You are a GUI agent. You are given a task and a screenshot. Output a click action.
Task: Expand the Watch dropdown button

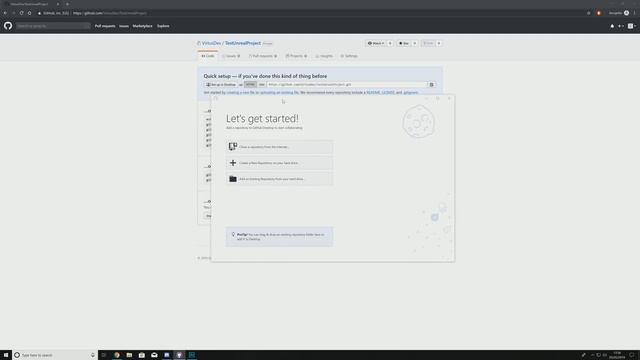click(x=376, y=43)
